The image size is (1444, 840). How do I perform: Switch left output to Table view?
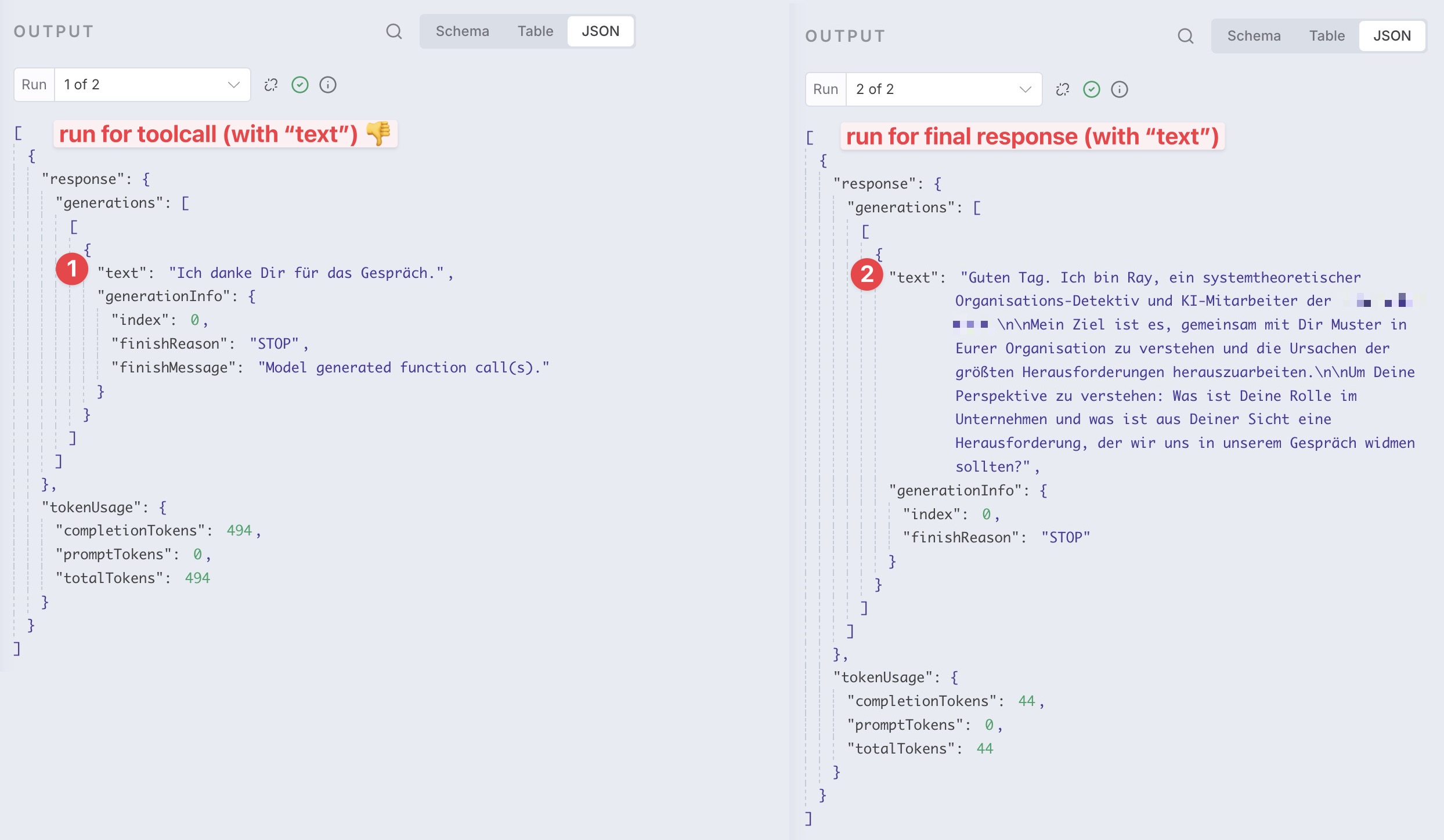535,31
